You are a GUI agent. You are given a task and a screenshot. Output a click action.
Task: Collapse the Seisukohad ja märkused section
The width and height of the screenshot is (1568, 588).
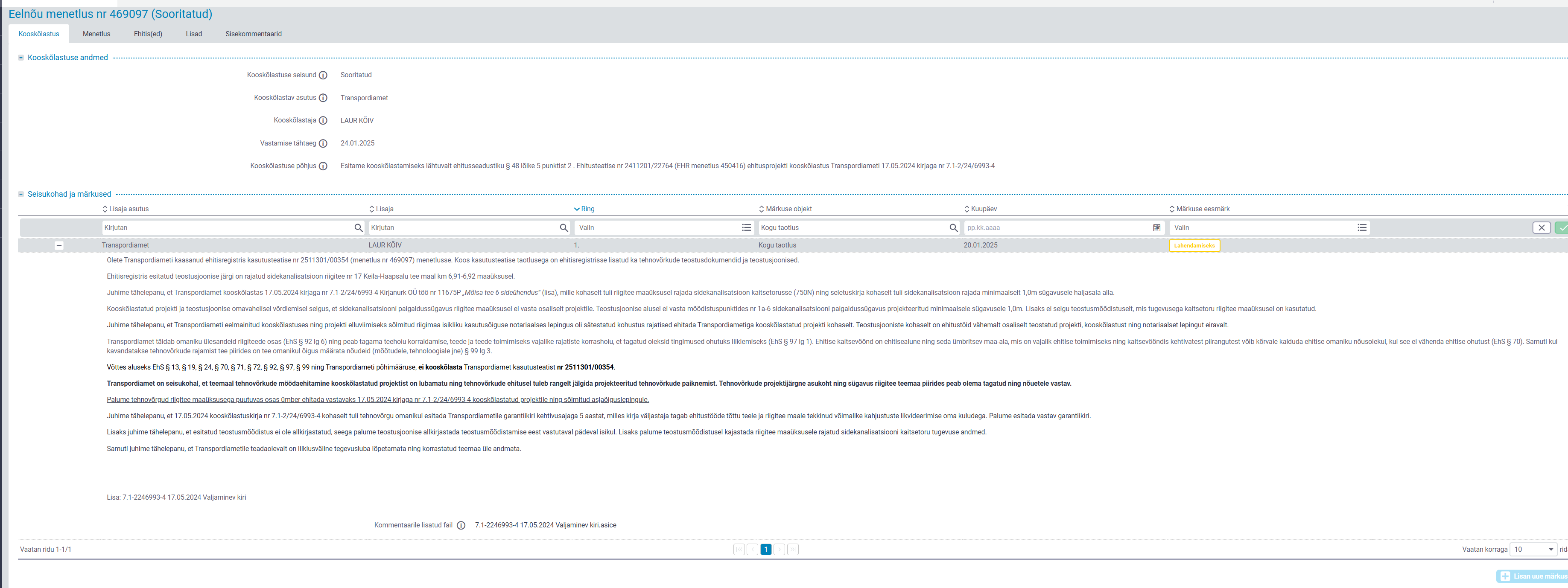tap(20, 194)
